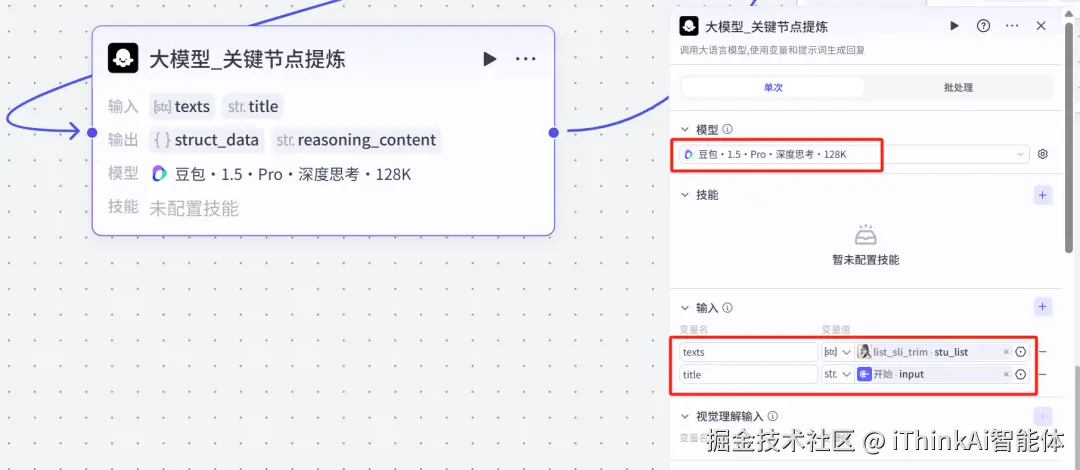Click the canvas node's ghost avatar icon
Image resolution: width=1080 pixels, height=470 pixels.
(123, 58)
